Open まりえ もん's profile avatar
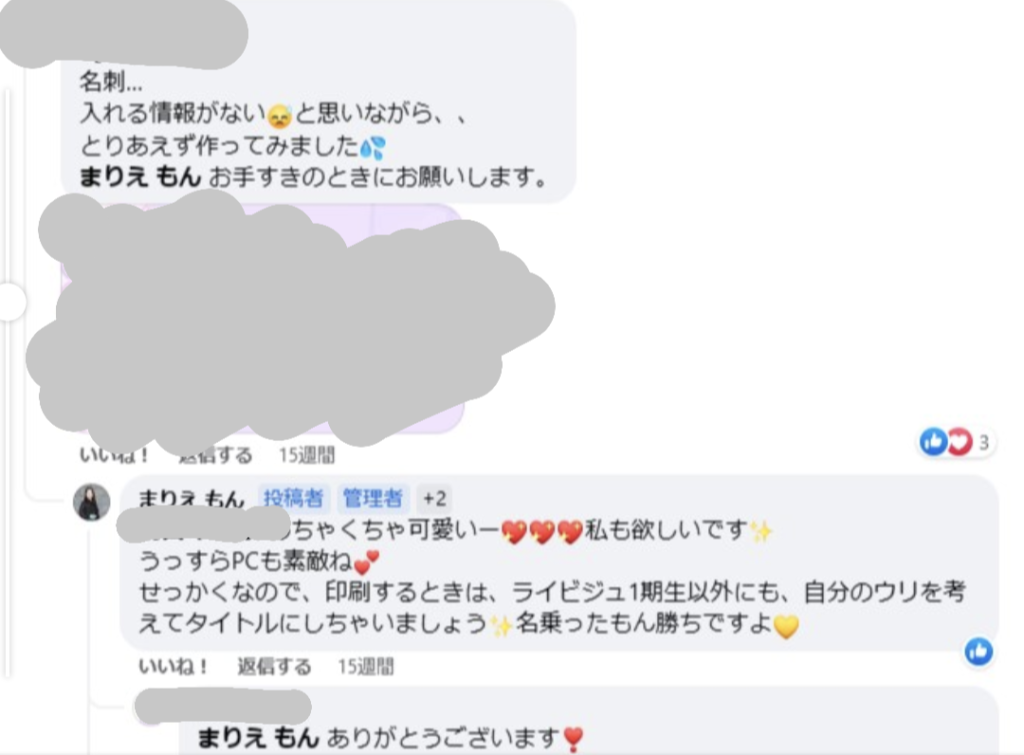Image resolution: width=1024 pixels, height=755 pixels. (91, 502)
